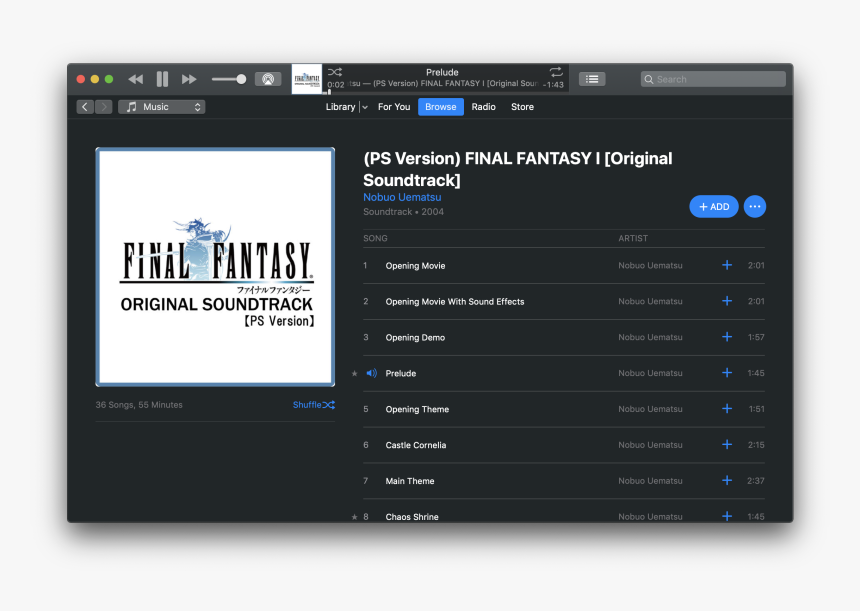The image size is (860, 611).
Task: Click inside the Search field
Action: click(712, 78)
